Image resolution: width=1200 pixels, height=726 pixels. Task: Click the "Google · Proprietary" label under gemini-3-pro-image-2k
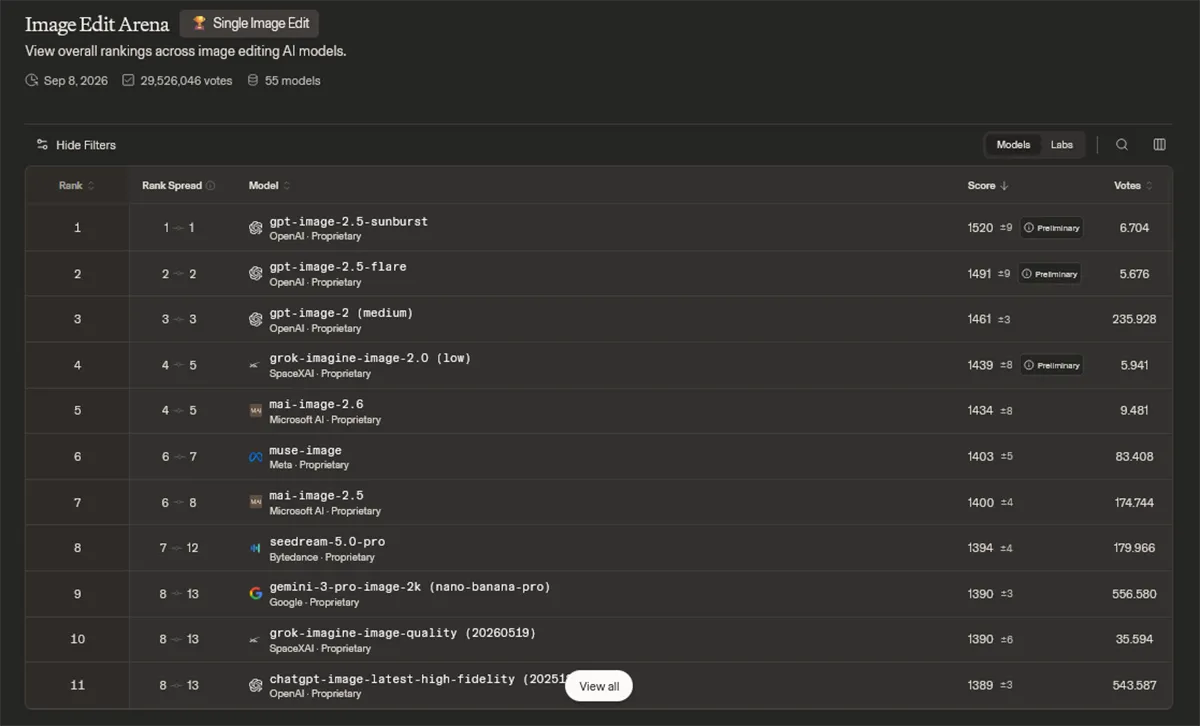tap(314, 603)
